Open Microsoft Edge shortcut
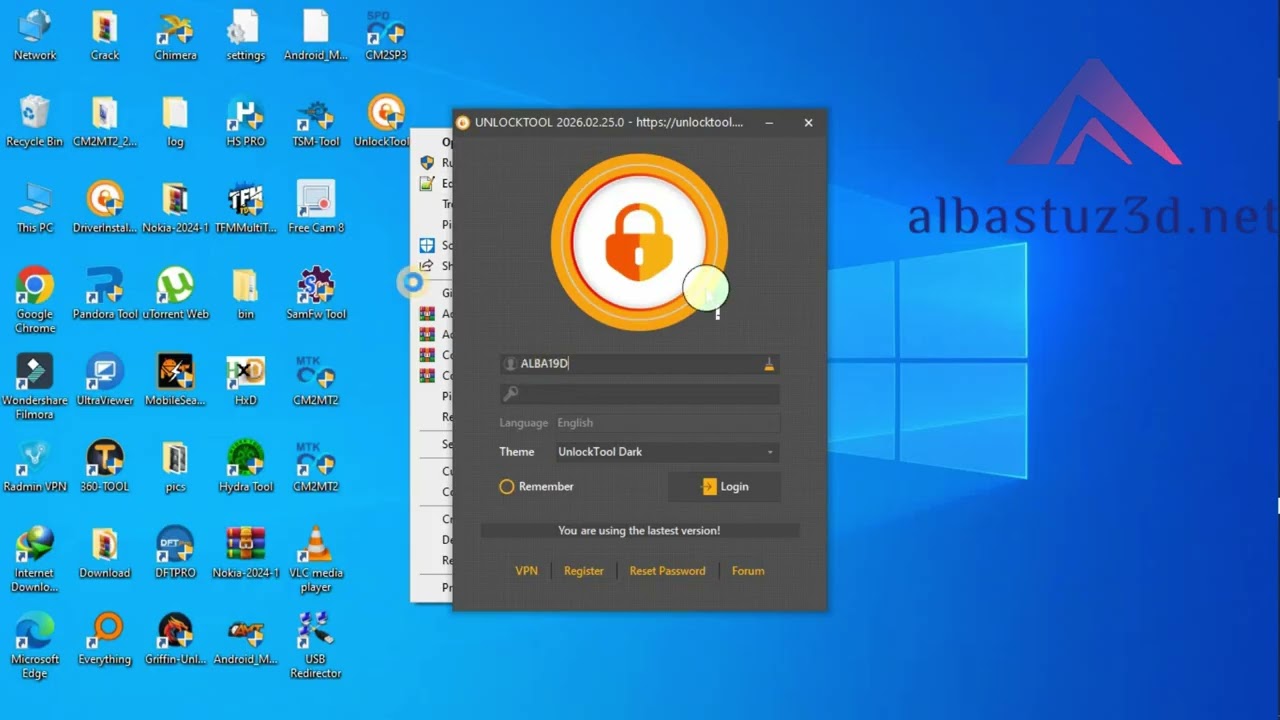The image size is (1280, 720). tap(35, 645)
